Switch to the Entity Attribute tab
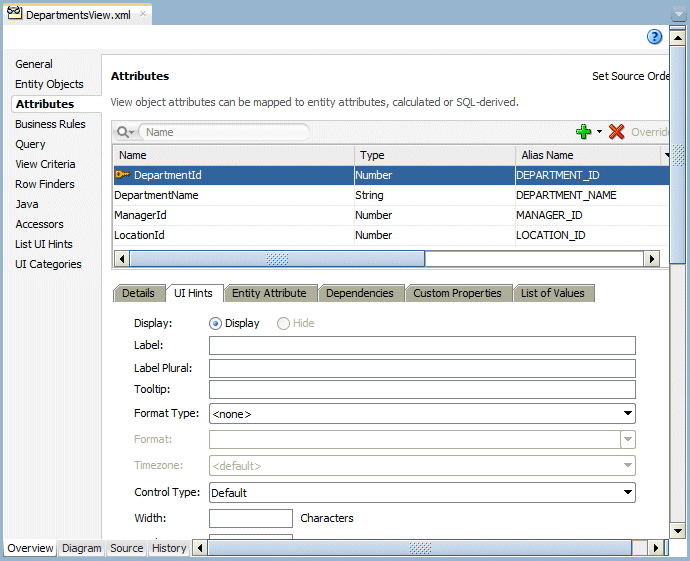Image resolution: width=690 pixels, height=561 pixels. pos(268,293)
